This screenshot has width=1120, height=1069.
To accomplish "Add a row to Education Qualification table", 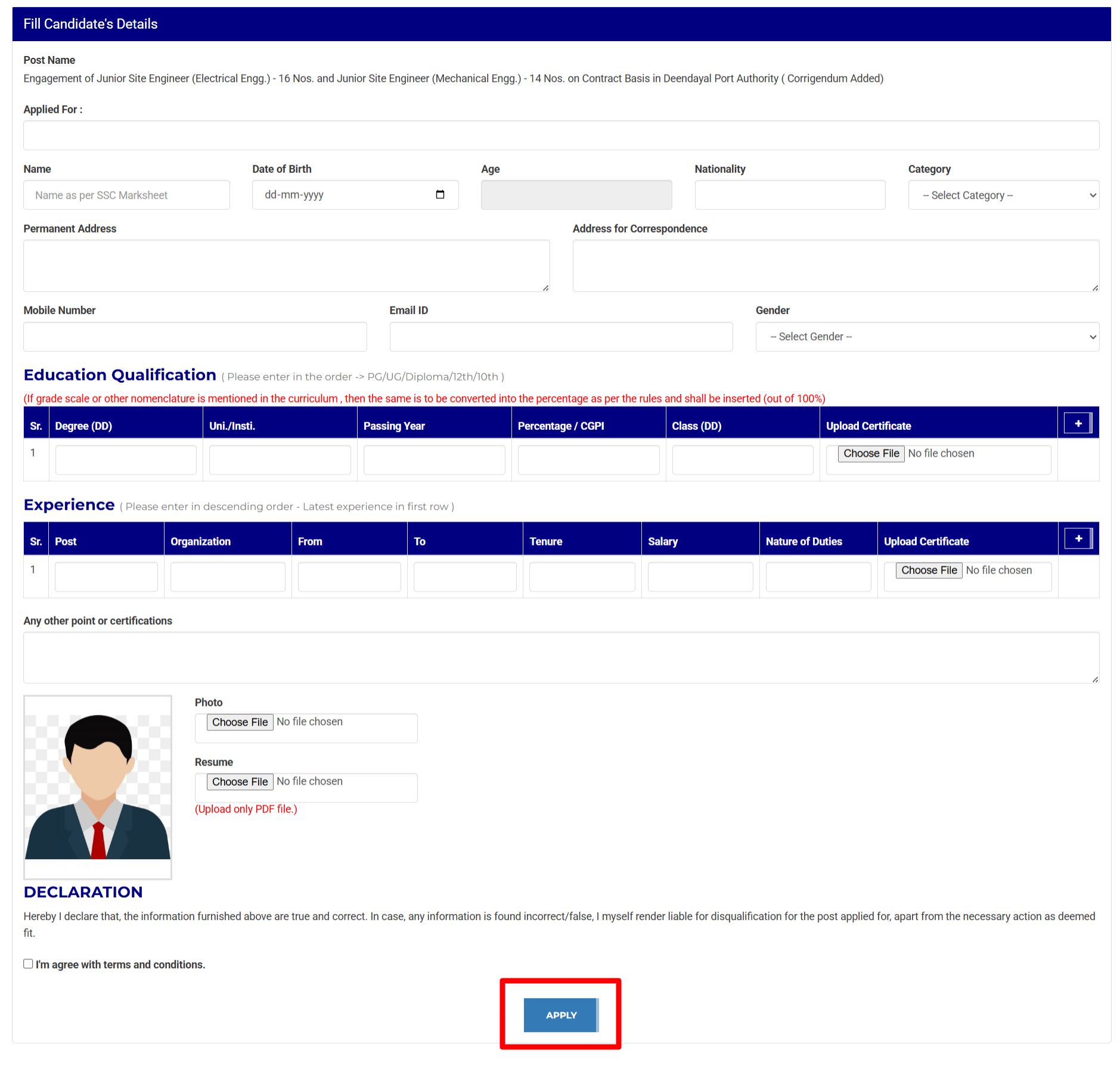I will pyautogui.click(x=1078, y=424).
